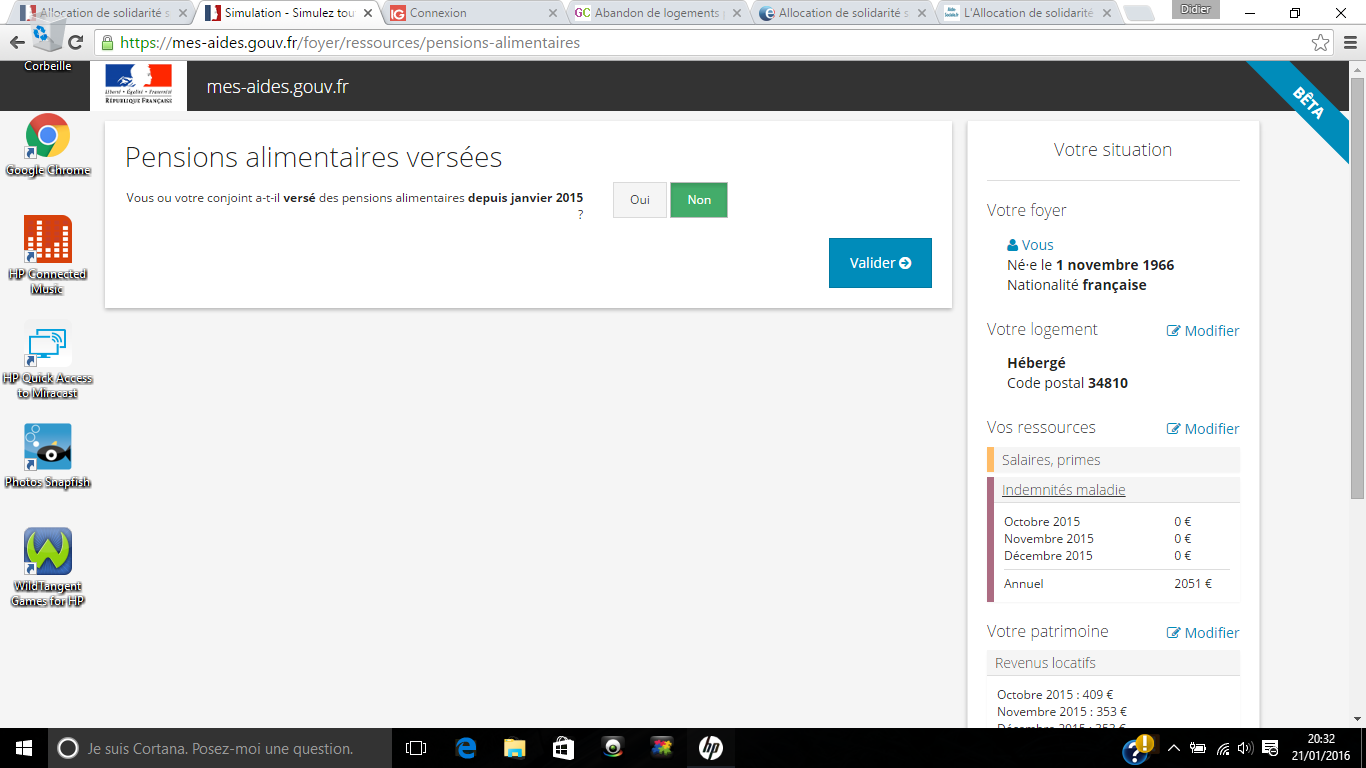
Task: Open the HP app in the taskbar
Action: point(710,748)
